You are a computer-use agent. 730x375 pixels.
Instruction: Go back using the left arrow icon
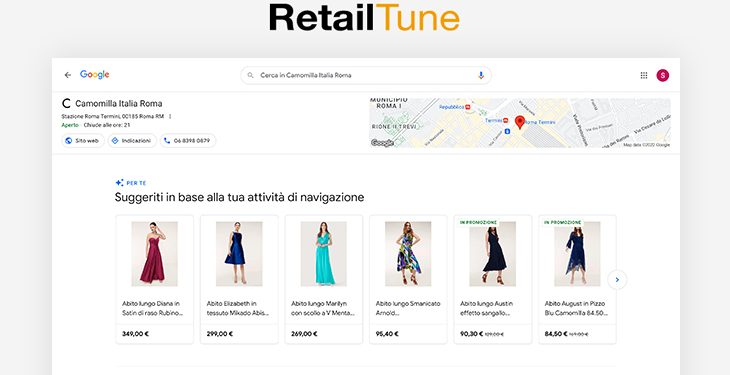[68, 75]
